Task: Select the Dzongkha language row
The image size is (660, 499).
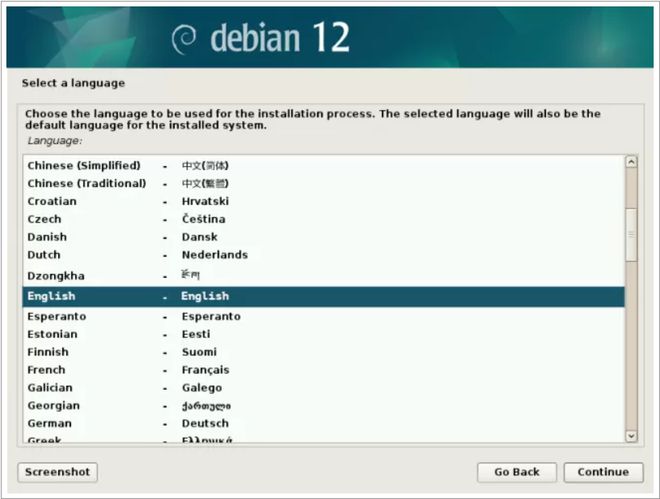Action: coord(323,276)
